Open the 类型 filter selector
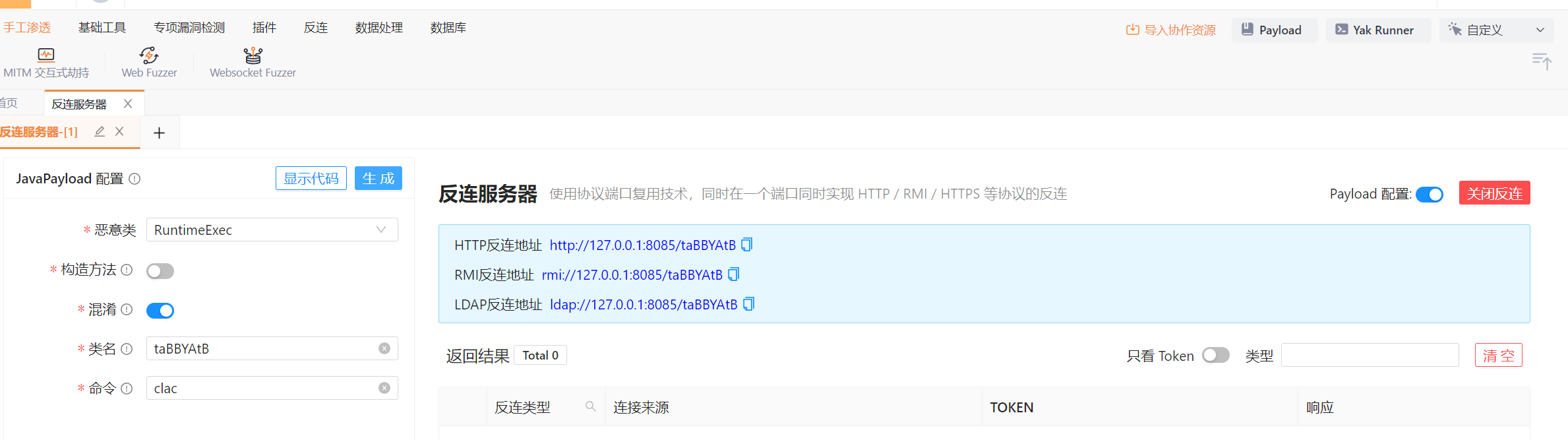The height and width of the screenshot is (440, 1568). (1369, 356)
